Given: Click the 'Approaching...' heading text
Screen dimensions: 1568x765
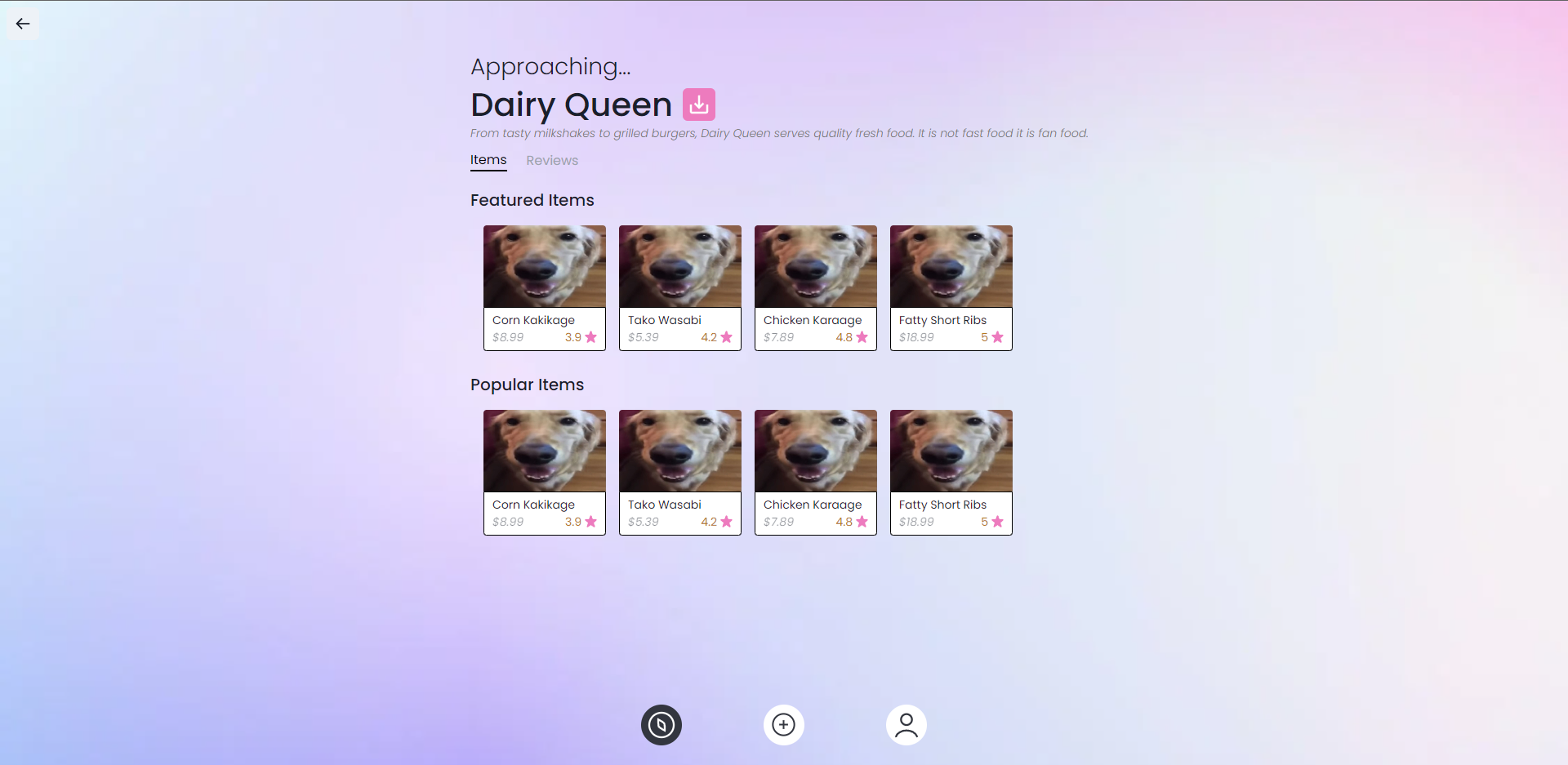Looking at the screenshot, I should coord(550,67).
